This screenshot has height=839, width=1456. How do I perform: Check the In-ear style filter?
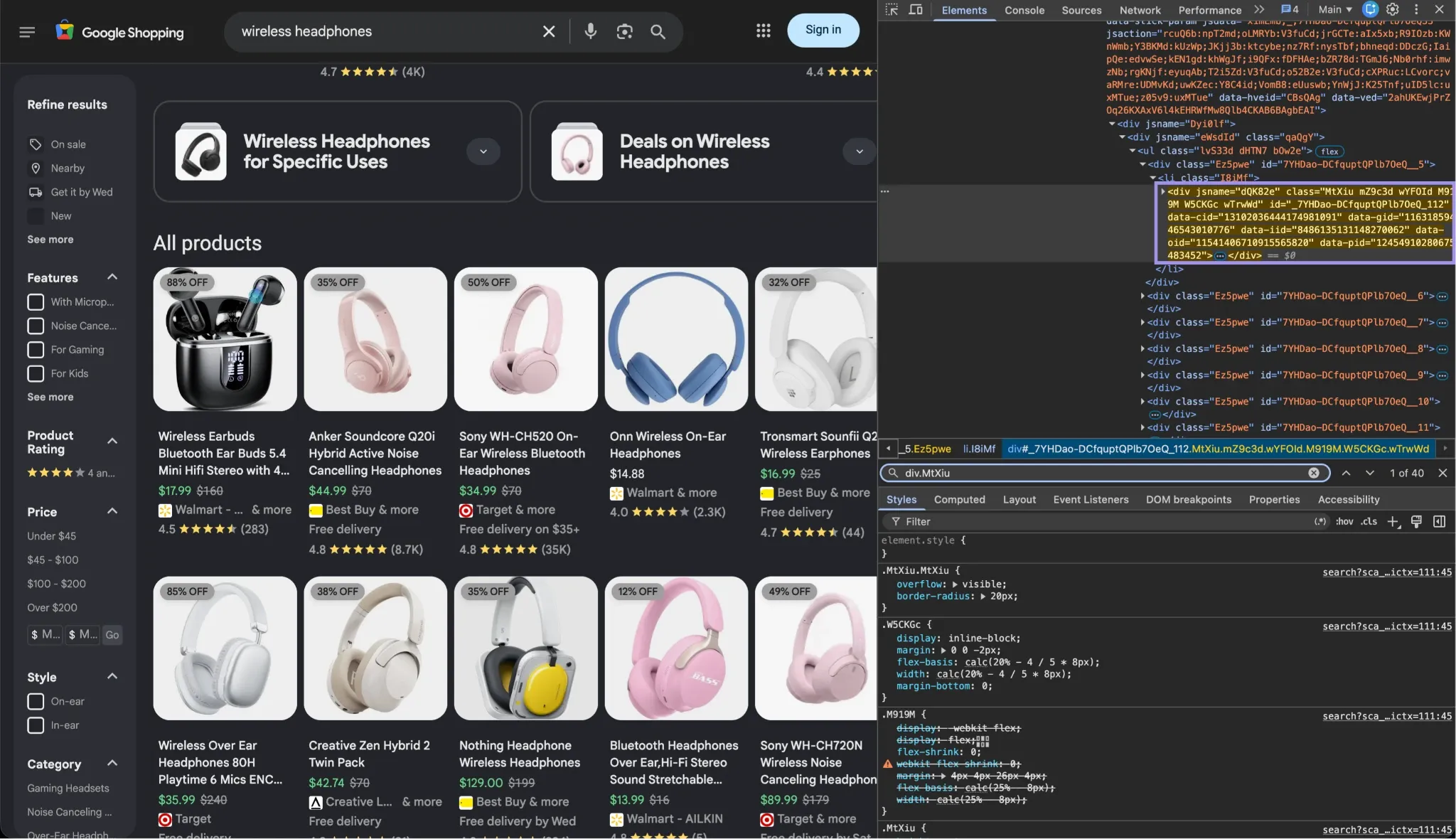[x=36, y=725]
